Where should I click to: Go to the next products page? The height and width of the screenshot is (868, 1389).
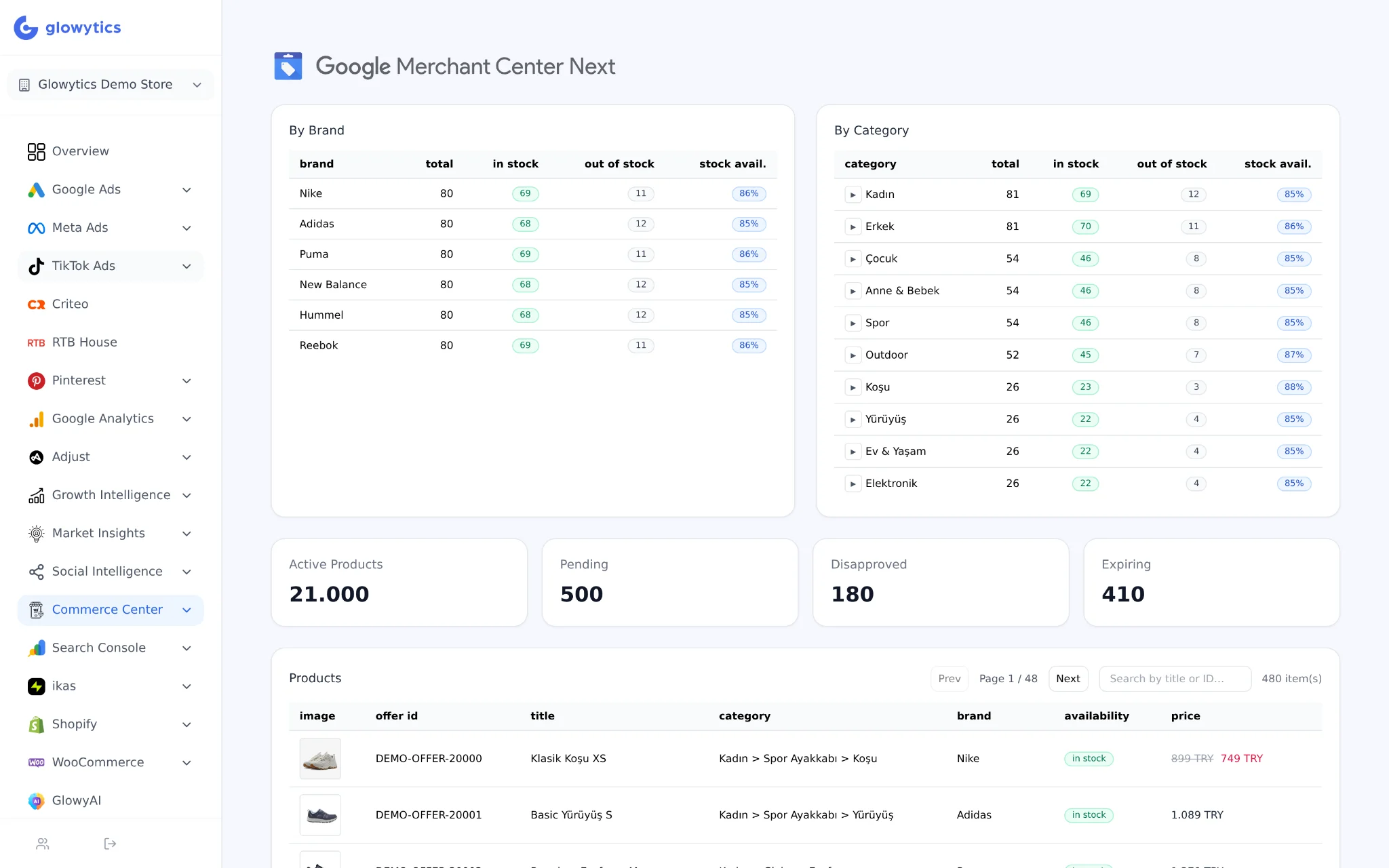pos(1068,678)
